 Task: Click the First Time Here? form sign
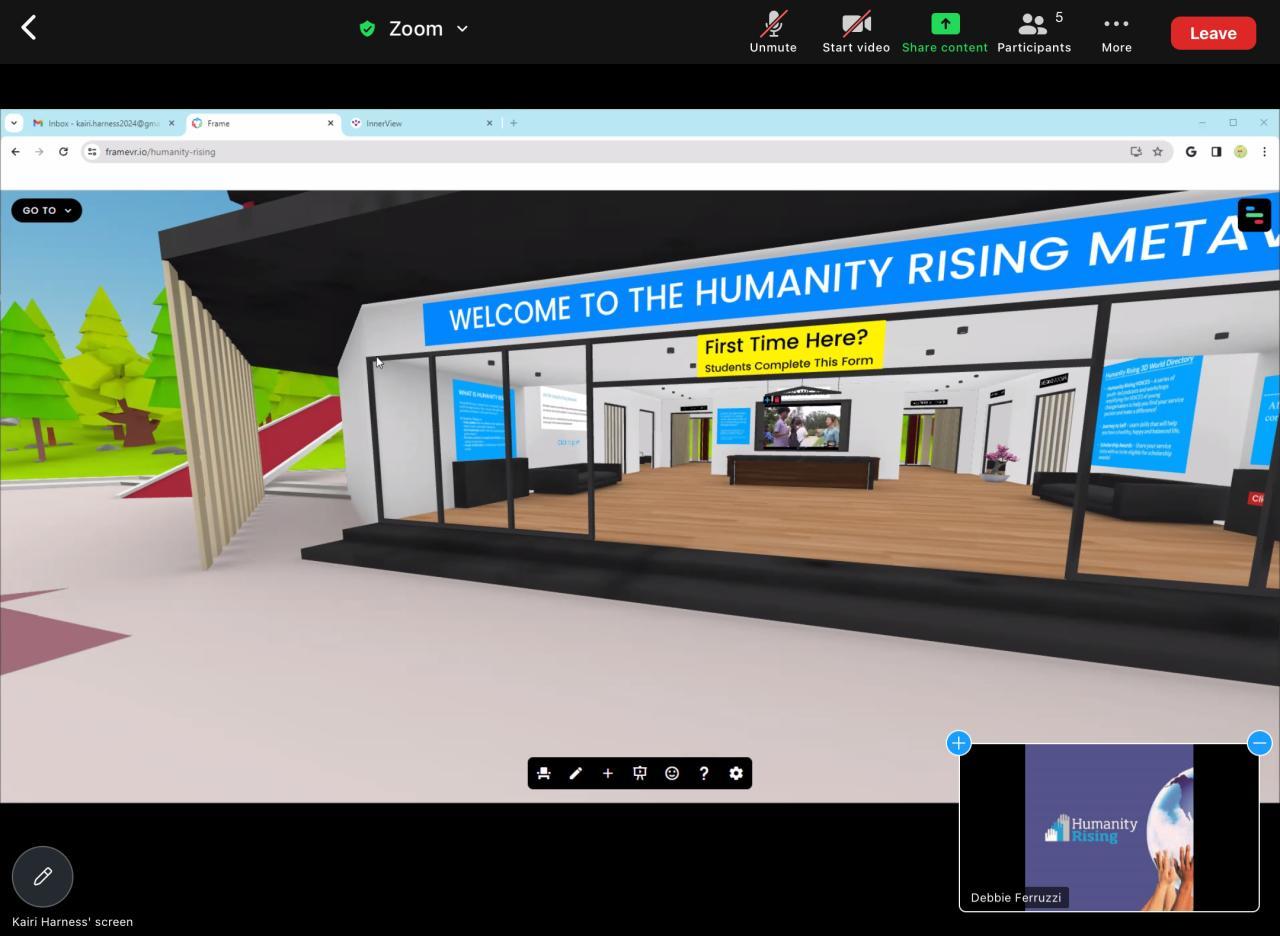(790, 349)
